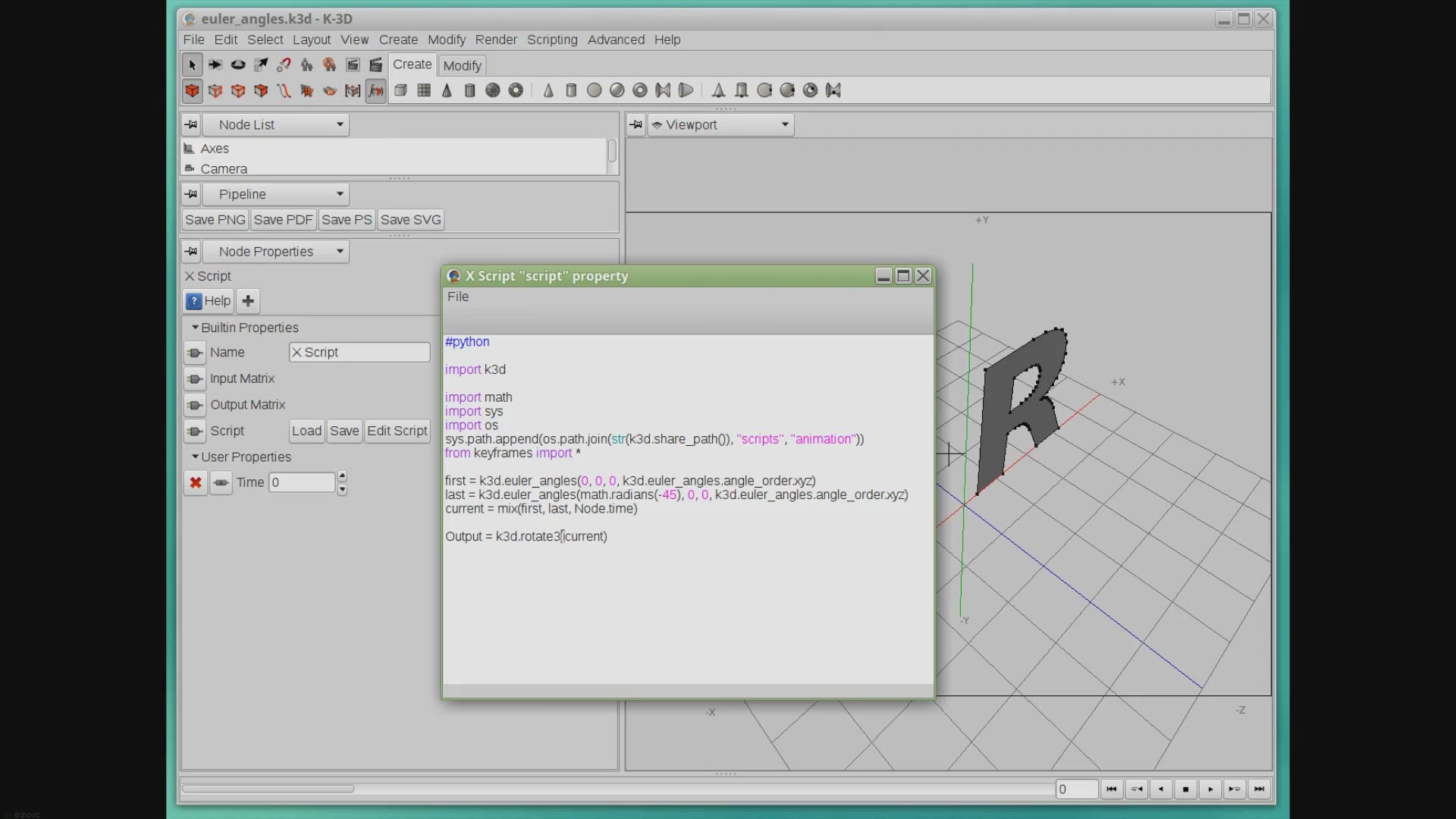Image resolution: width=1456 pixels, height=819 pixels.
Task: Create a polygonal cone, left of the cylinder
Action: click(447, 91)
